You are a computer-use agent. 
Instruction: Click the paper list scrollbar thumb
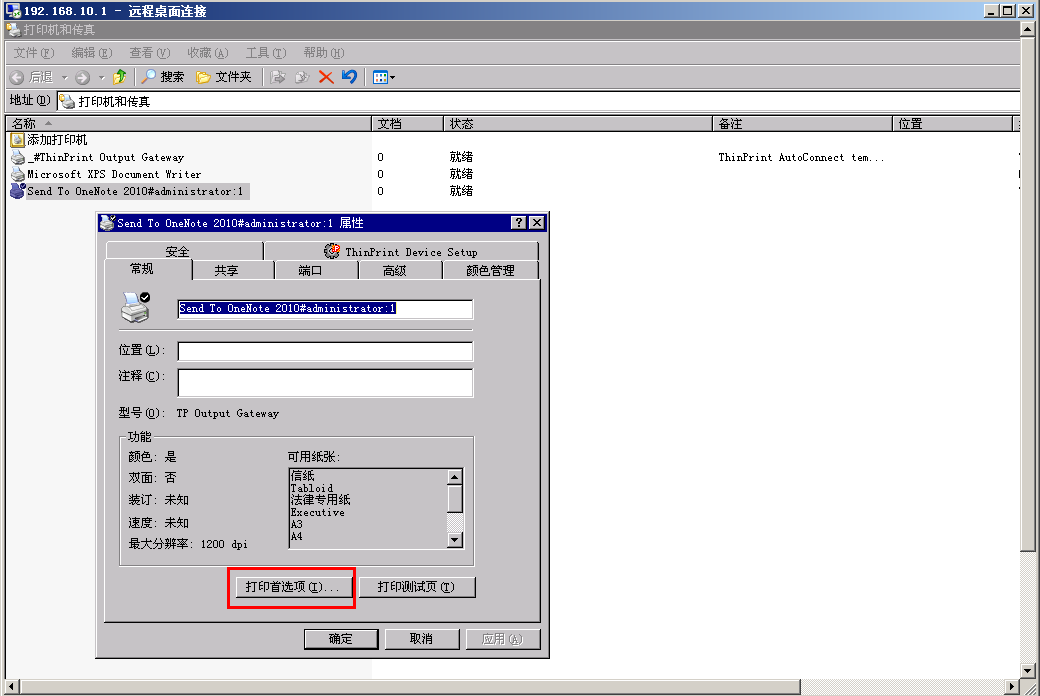click(x=455, y=499)
